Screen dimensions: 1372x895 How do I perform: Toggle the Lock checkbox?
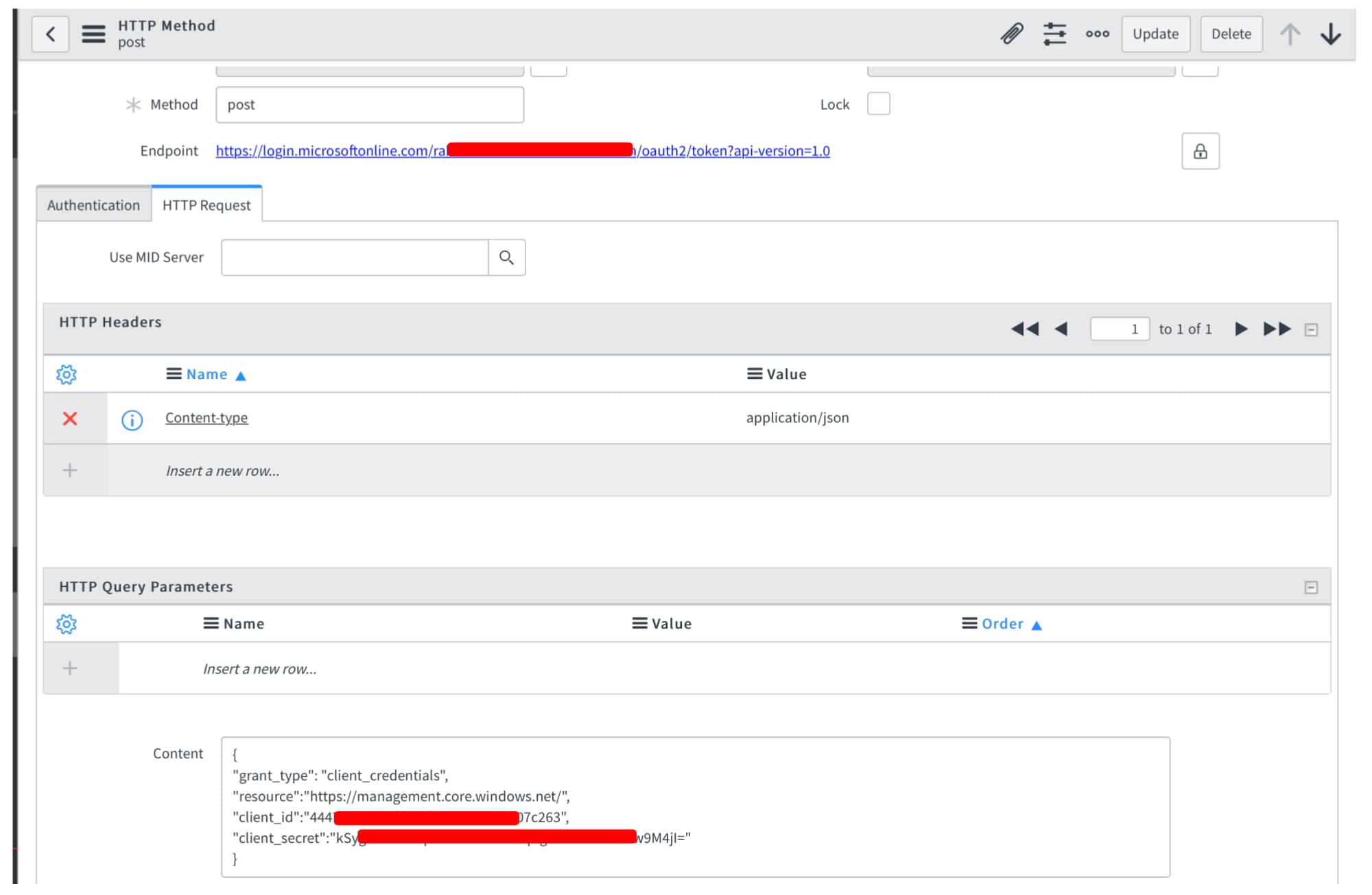tap(878, 104)
